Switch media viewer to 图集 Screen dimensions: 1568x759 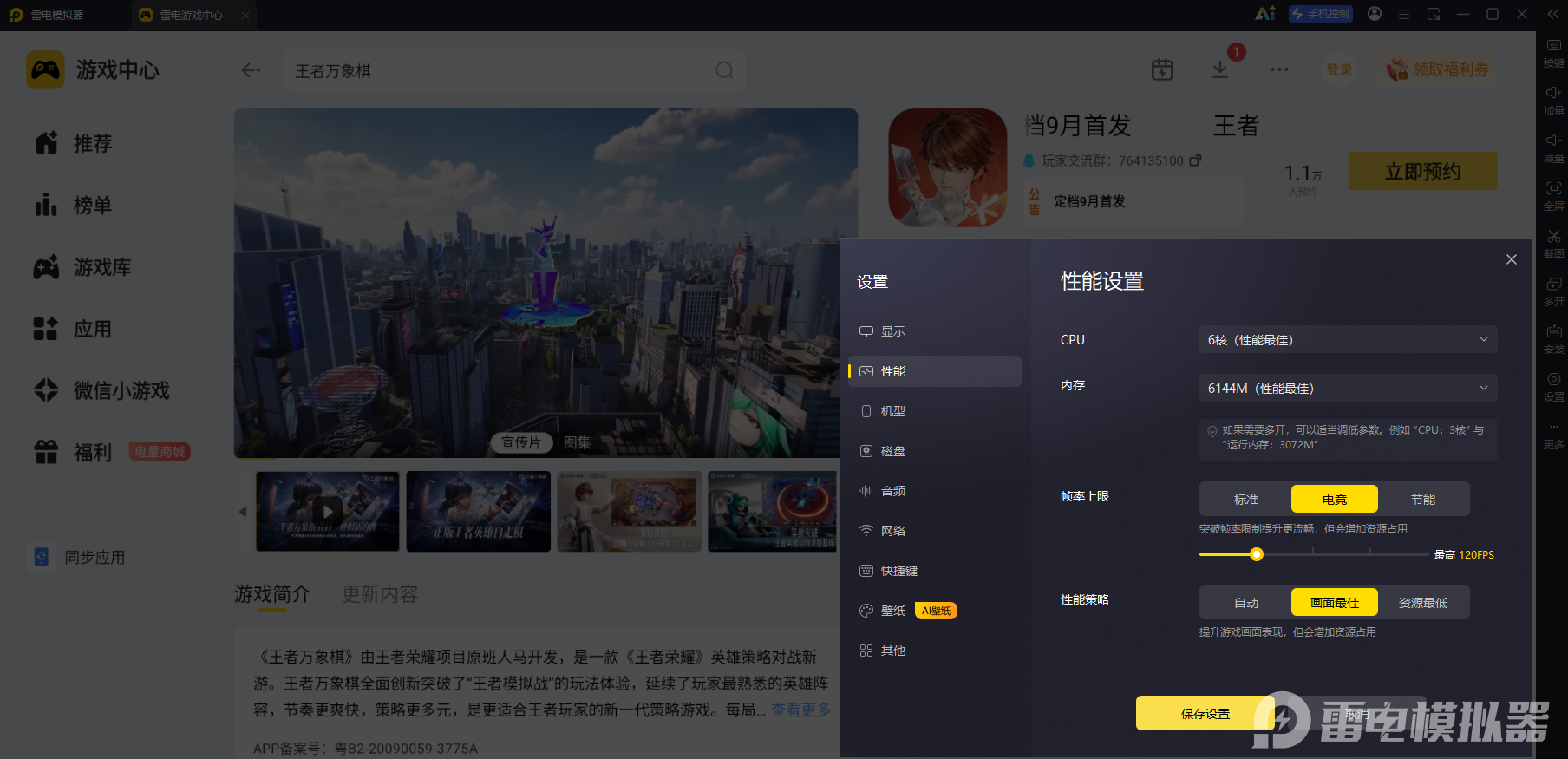577,442
